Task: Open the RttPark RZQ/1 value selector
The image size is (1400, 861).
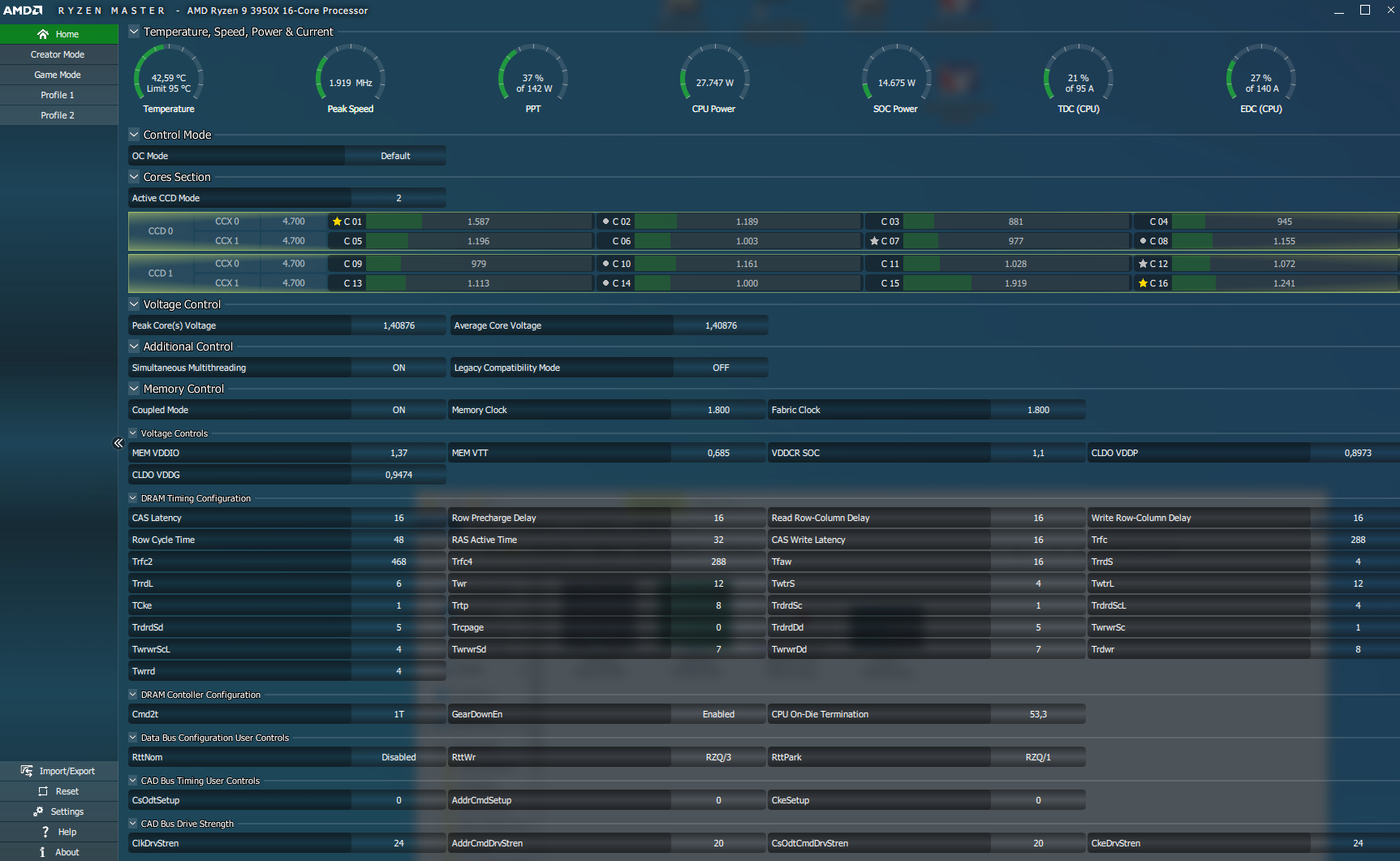Action: [1038, 757]
